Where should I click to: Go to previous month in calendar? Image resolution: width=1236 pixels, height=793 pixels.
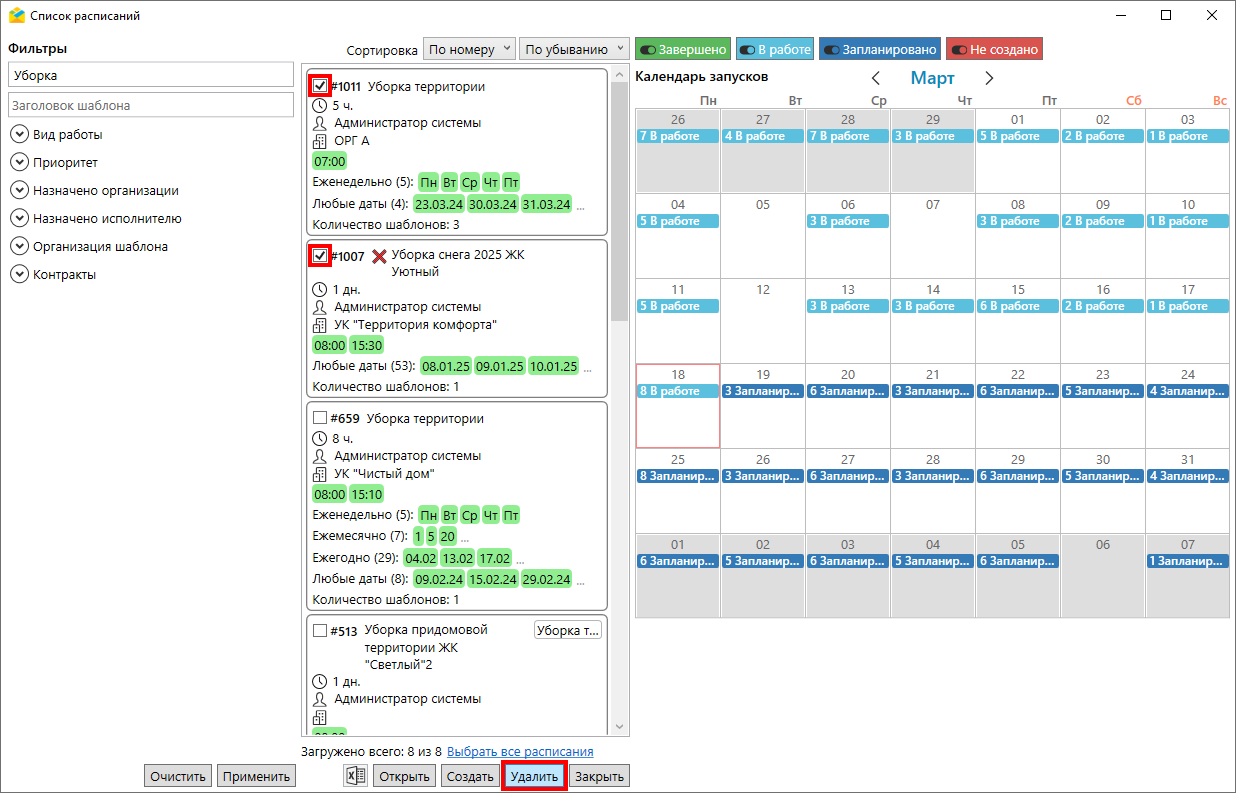pyautogui.click(x=876, y=78)
